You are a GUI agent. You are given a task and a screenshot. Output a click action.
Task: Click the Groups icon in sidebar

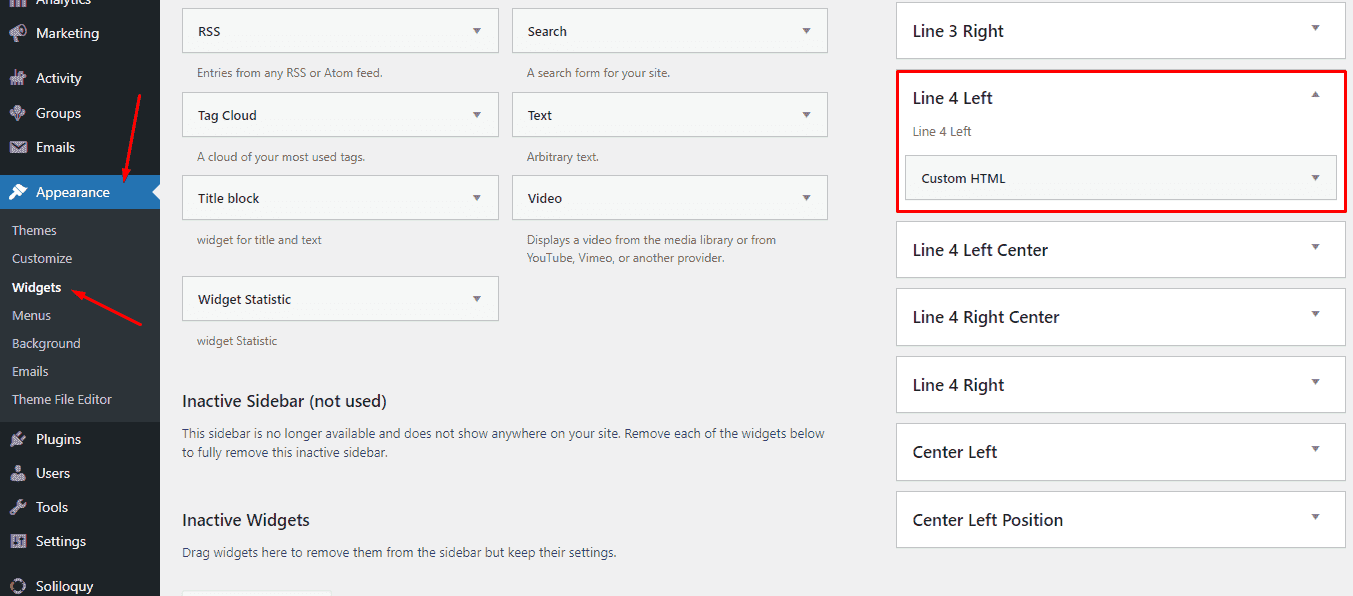pyautogui.click(x=18, y=113)
